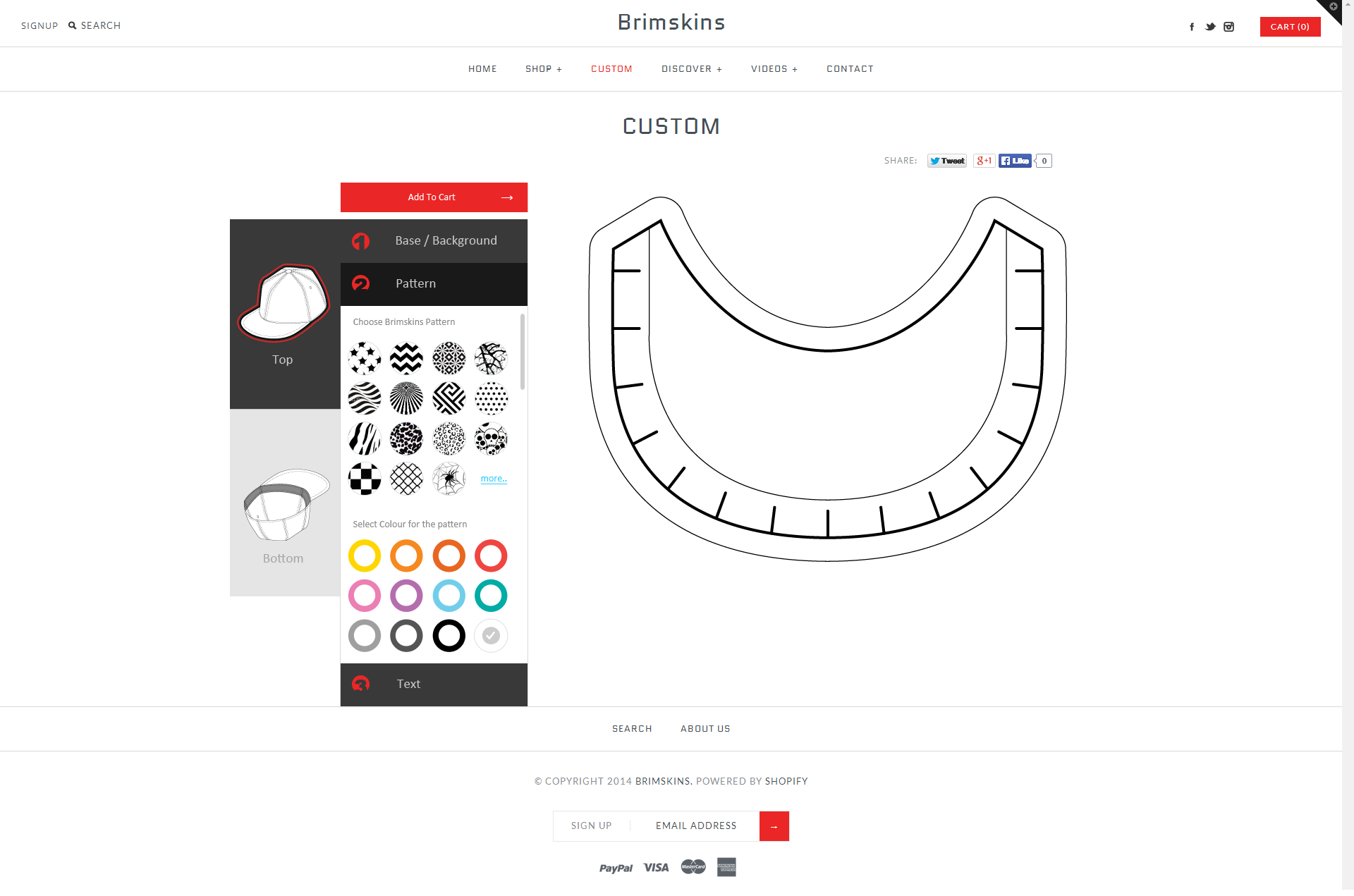Pick the purple pattern colour ring
1354x896 pixels.
coord(407,596)
